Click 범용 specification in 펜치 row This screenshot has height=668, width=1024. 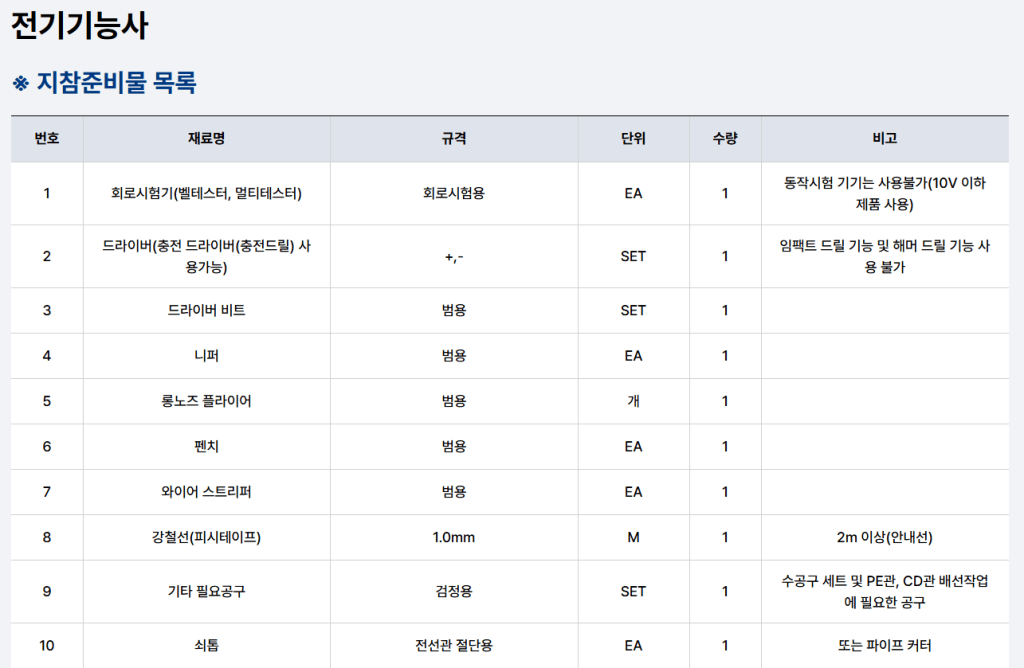point(454,447)
